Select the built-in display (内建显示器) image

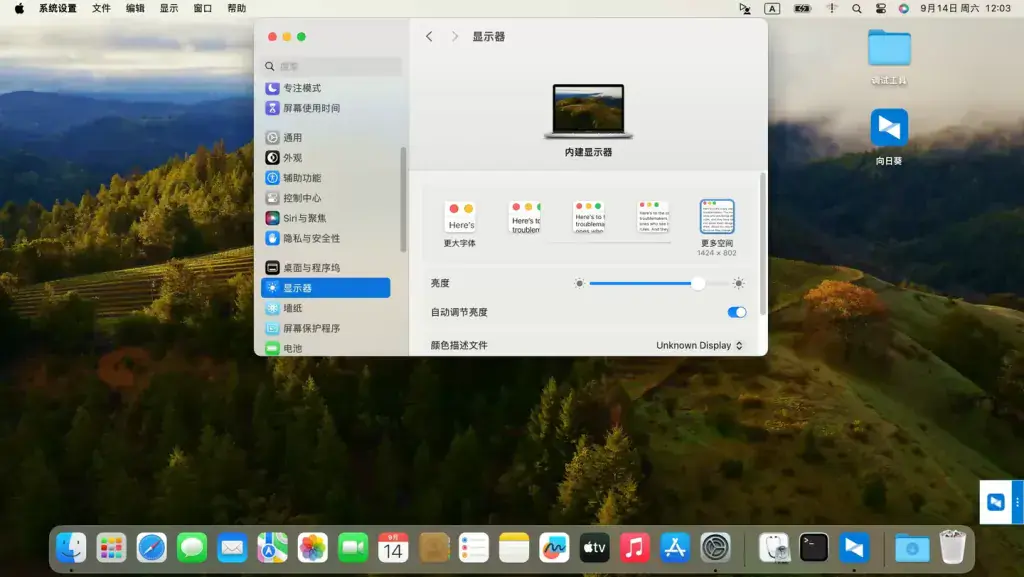[588, 111]
